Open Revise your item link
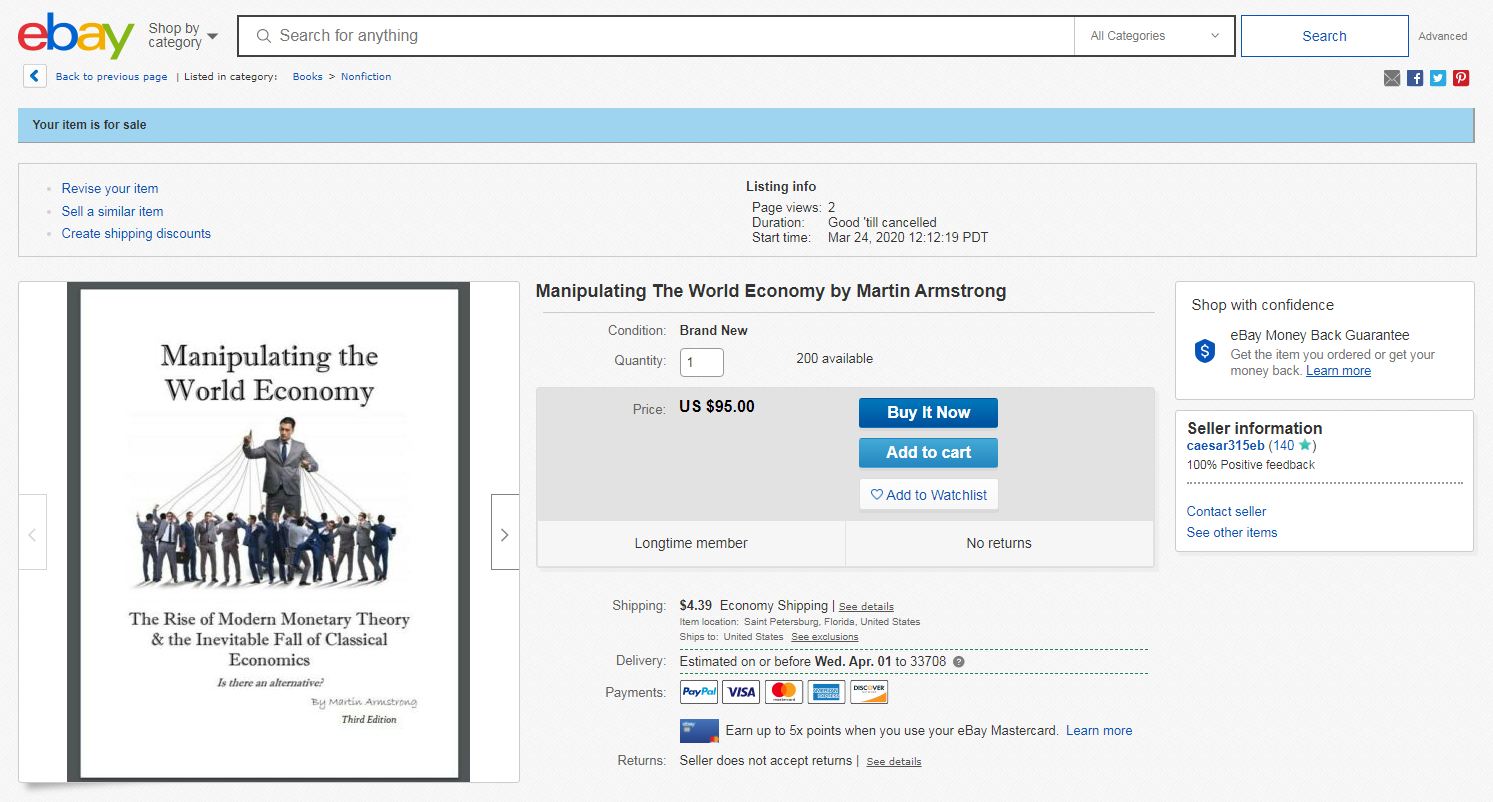 point(110,188)
